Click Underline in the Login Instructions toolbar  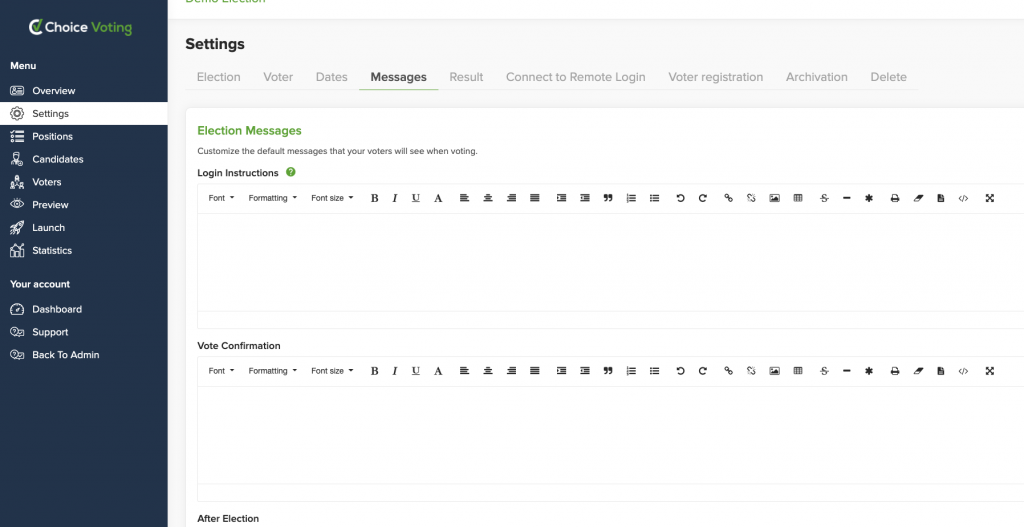click(415, 198)
